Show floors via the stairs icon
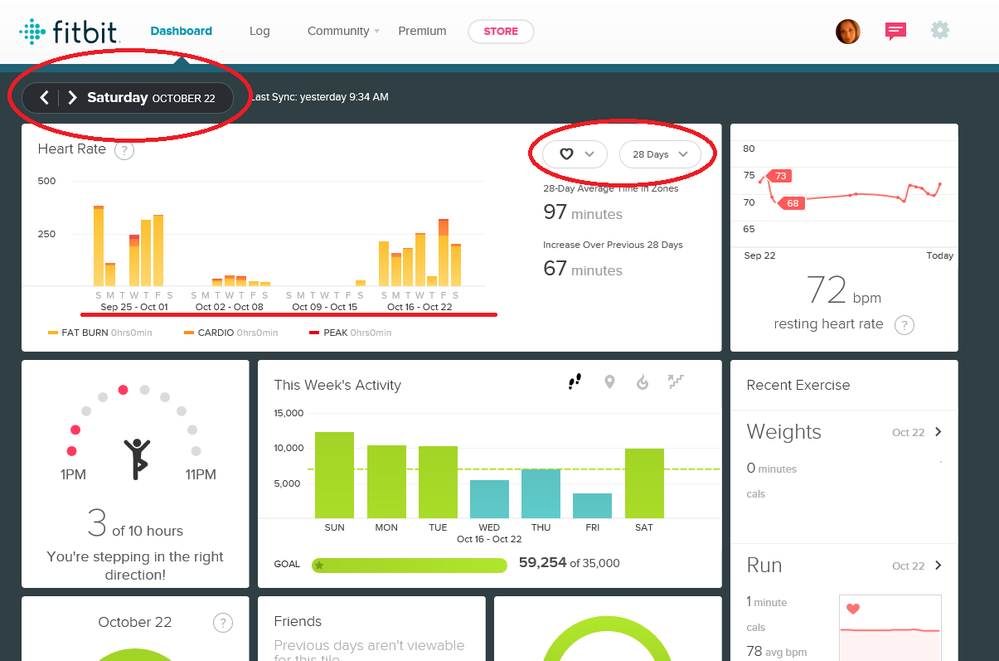Viewport: 999px width, 661px height. click(x=675, y=381)
